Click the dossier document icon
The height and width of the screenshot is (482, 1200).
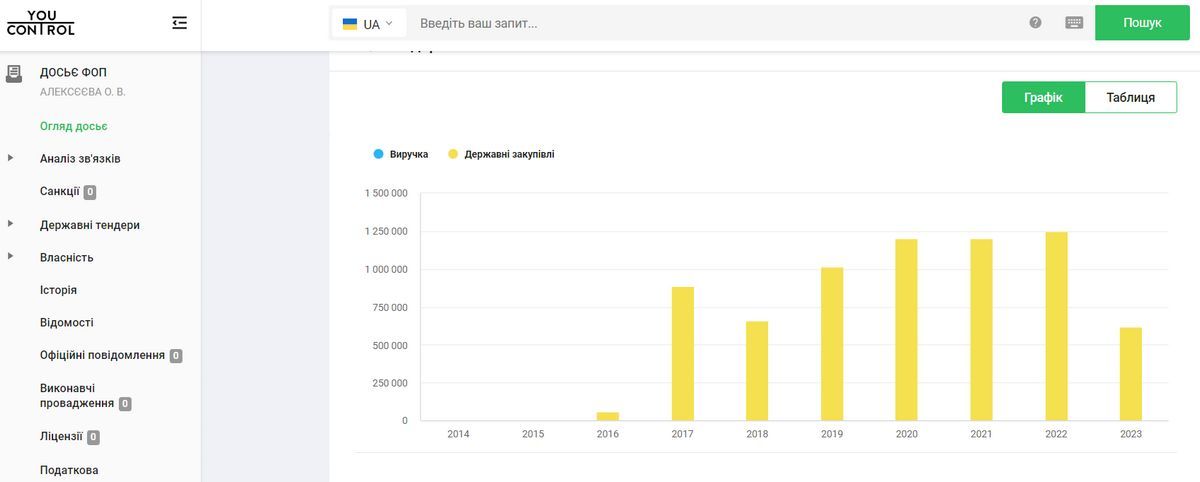tap(14, 73)
